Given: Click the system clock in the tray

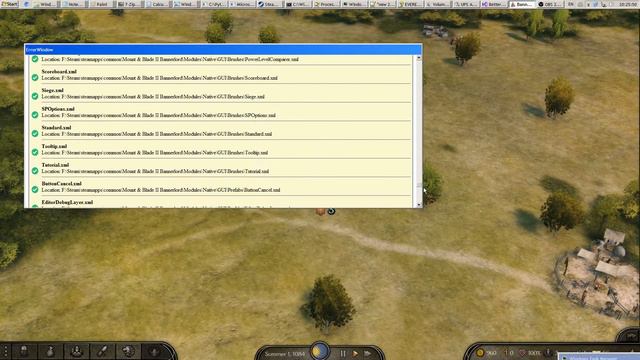Looking at the screenshot, I should click(628, 4).
